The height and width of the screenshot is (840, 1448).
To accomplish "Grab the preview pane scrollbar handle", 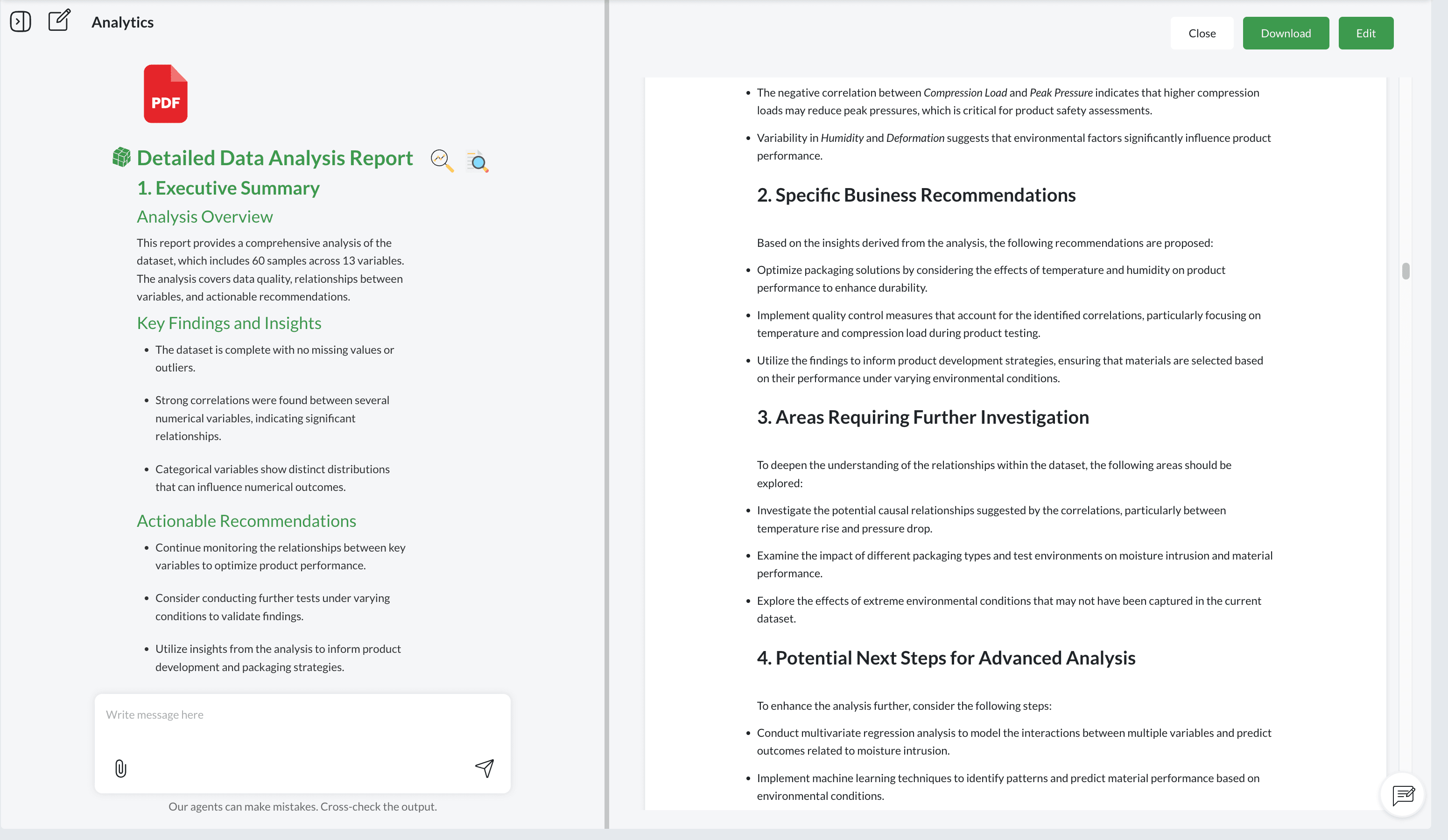I will pos(1406,270).
